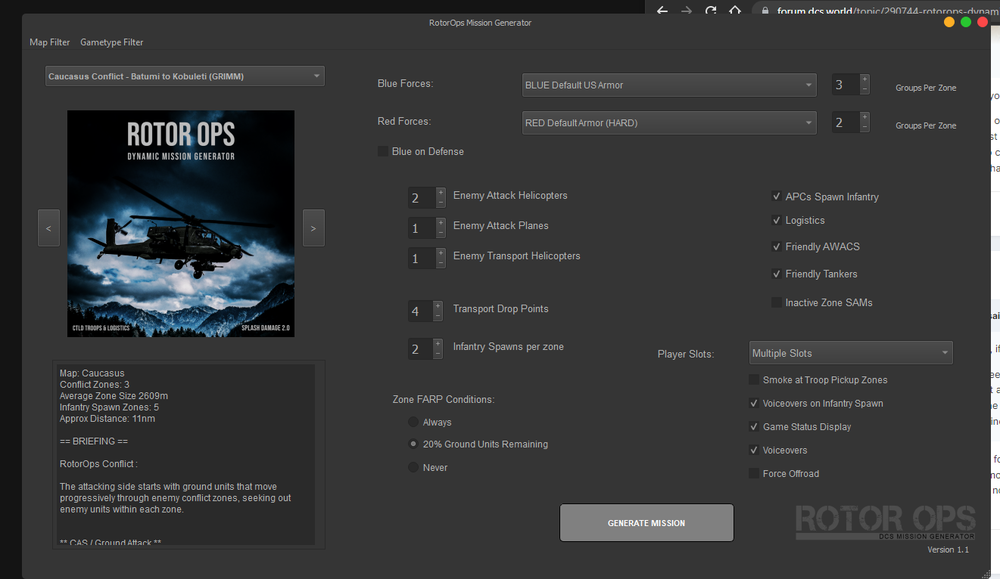Screen dimensions: 1000x579
Task: Click the Enemy Attack Helicopters number field
Action: [422, 198]
